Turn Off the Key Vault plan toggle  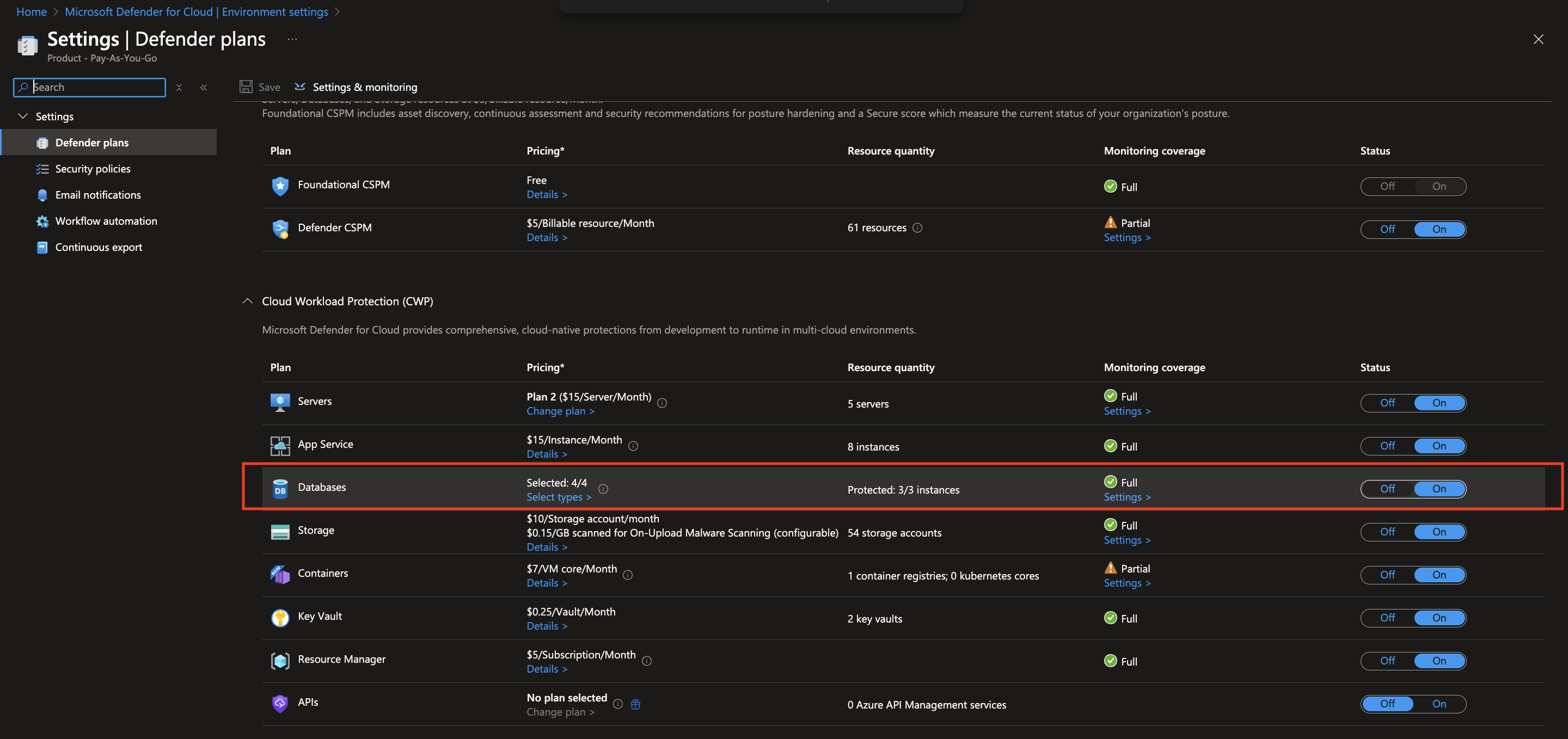pos(1387,618)
